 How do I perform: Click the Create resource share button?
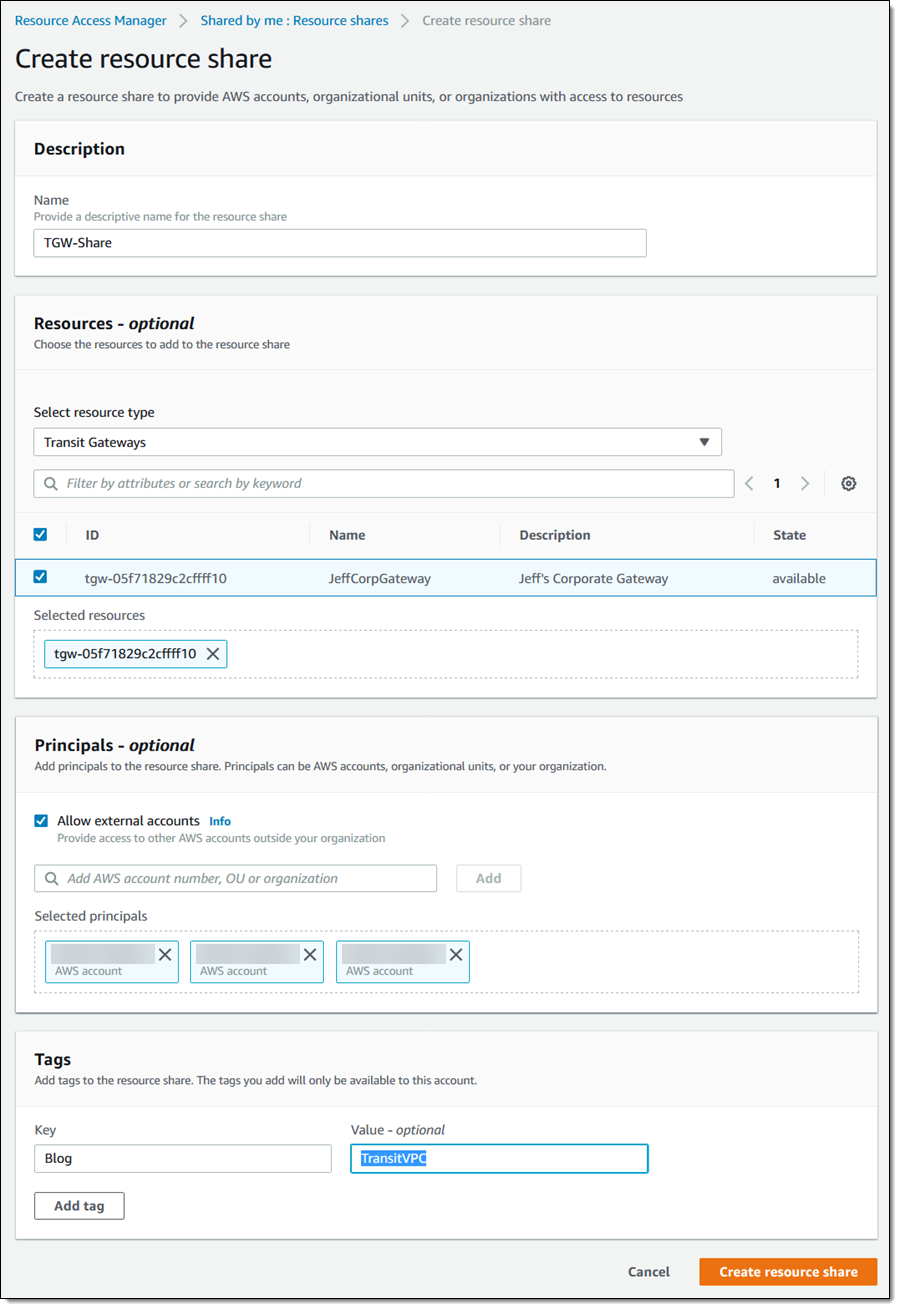click(x=788, y=1272)
